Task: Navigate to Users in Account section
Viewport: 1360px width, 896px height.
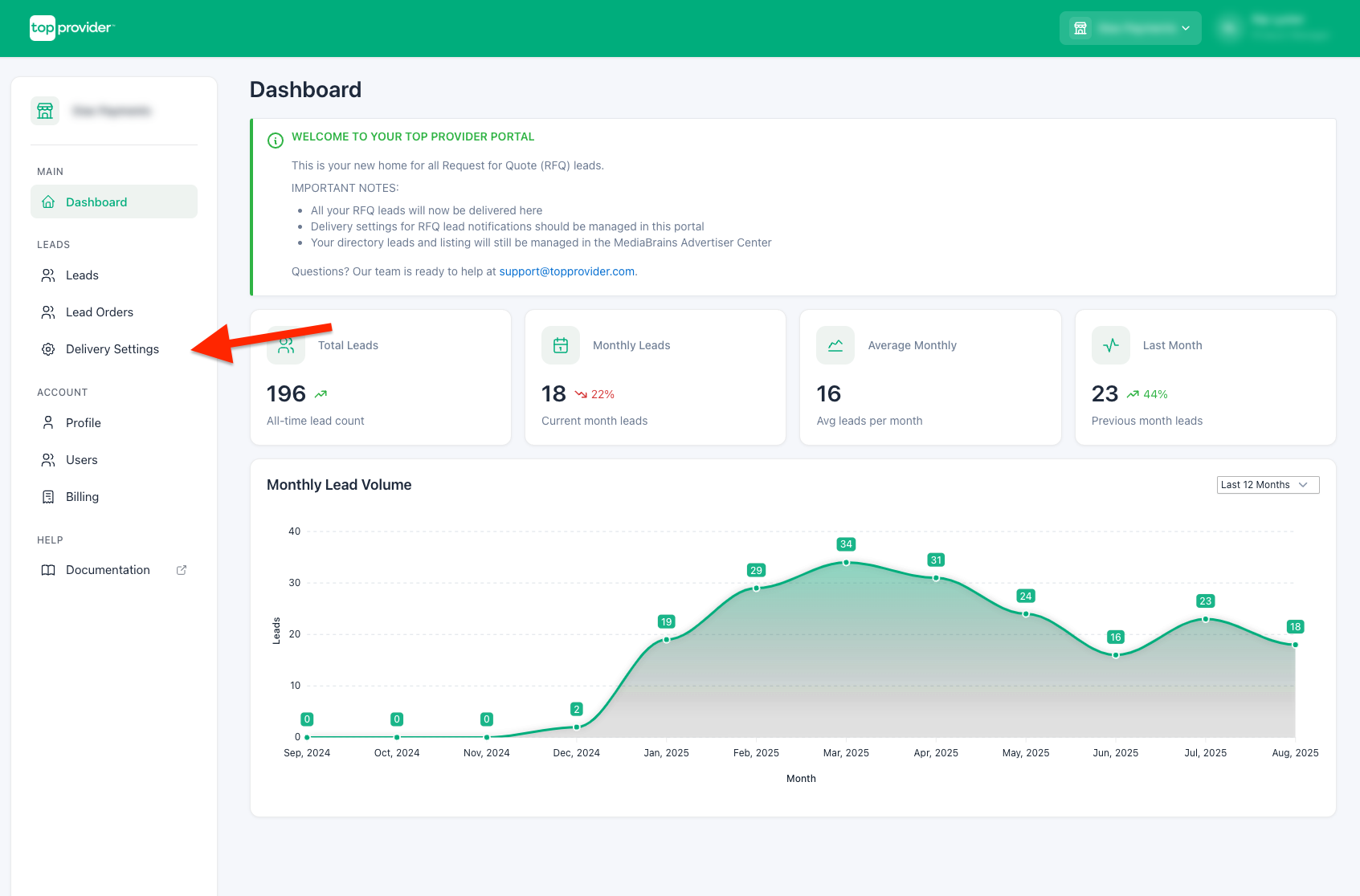Action: pyautogui.click(x=81, y=460)
